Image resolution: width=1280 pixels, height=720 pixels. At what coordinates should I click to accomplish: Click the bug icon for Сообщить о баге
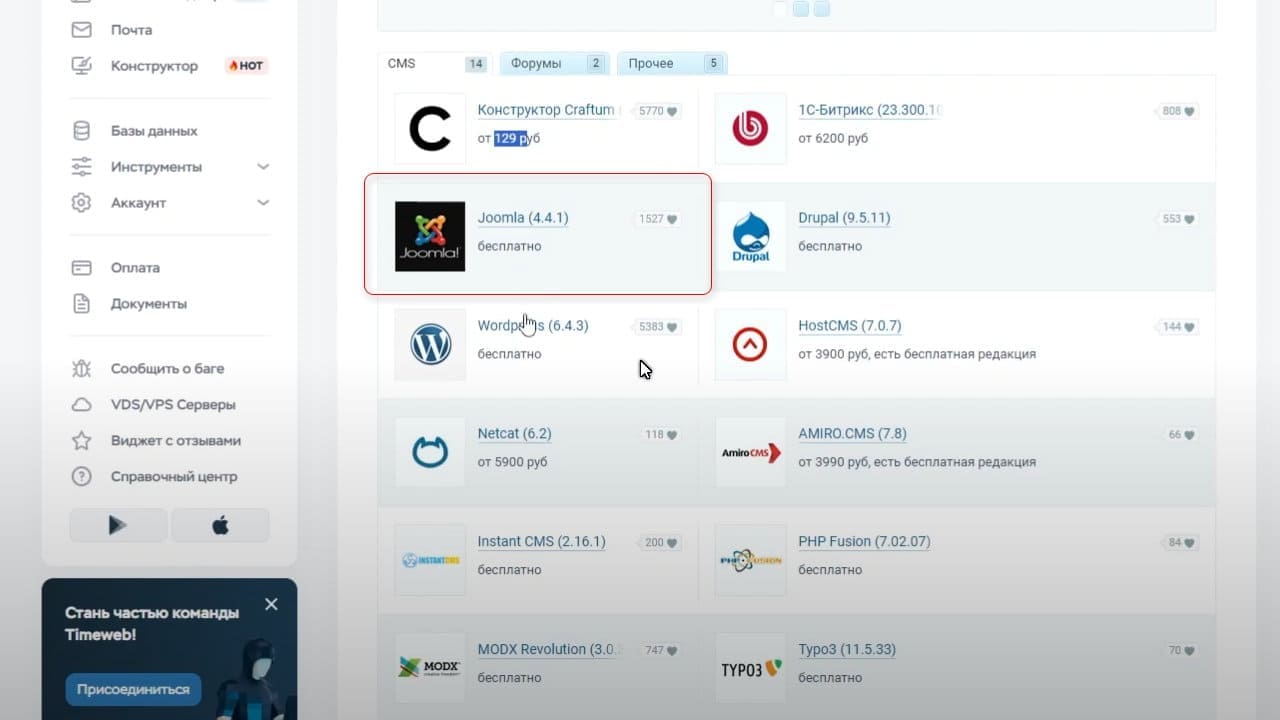pyautogui.click(x=82, y=369)
